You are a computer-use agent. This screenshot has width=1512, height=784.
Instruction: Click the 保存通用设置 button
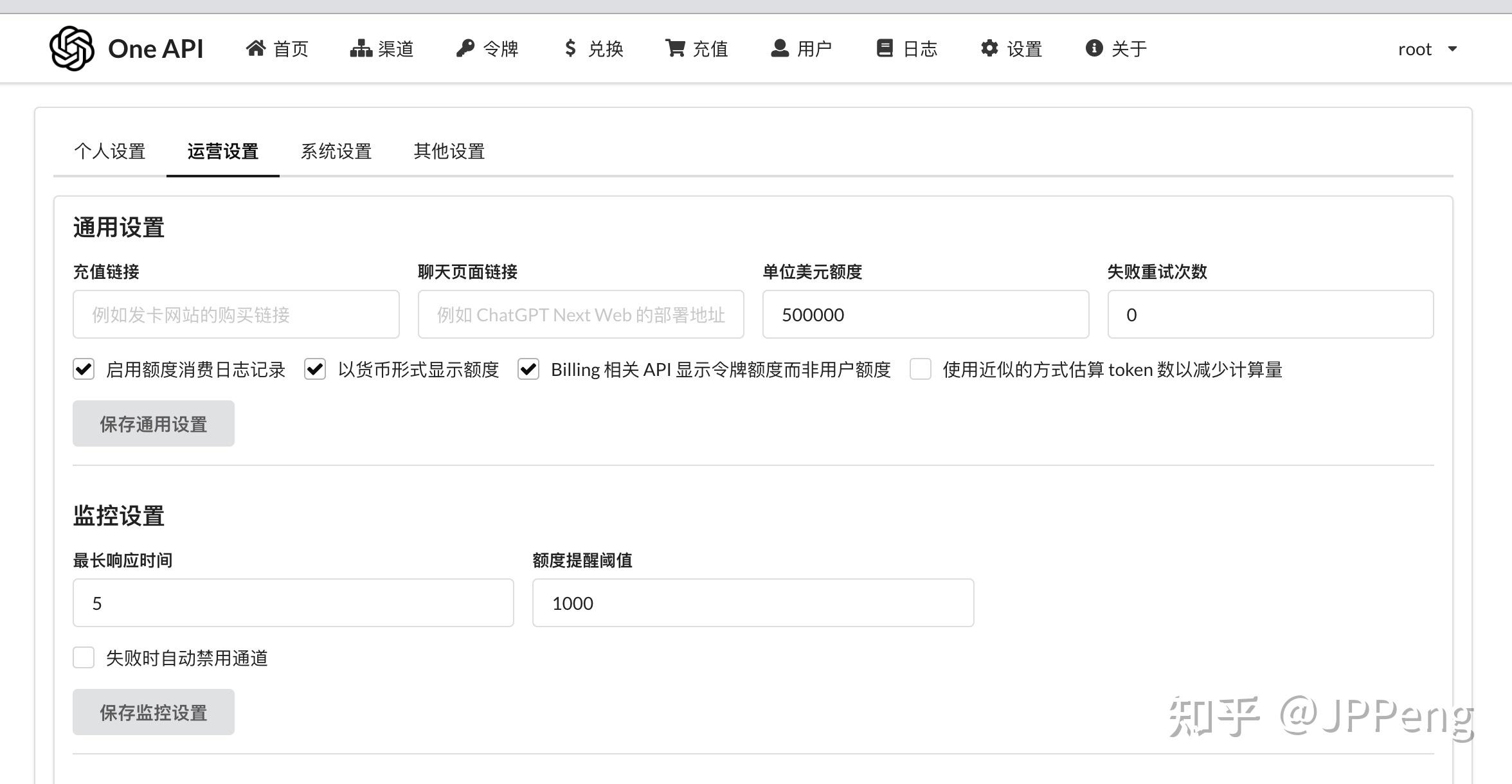153,423
